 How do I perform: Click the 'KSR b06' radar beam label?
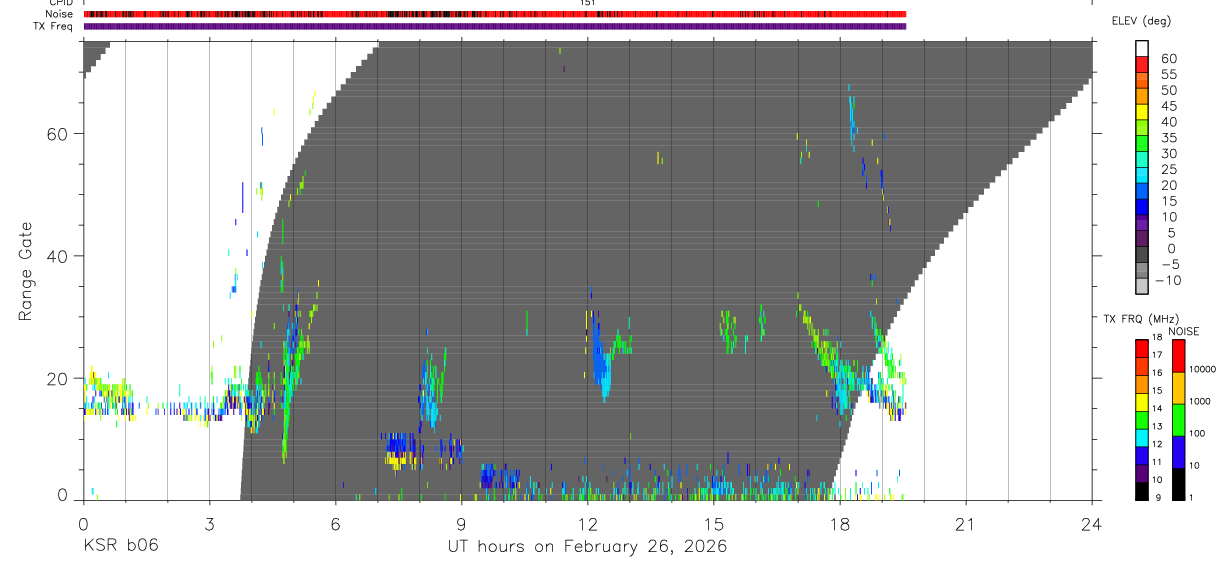[120, 546]
